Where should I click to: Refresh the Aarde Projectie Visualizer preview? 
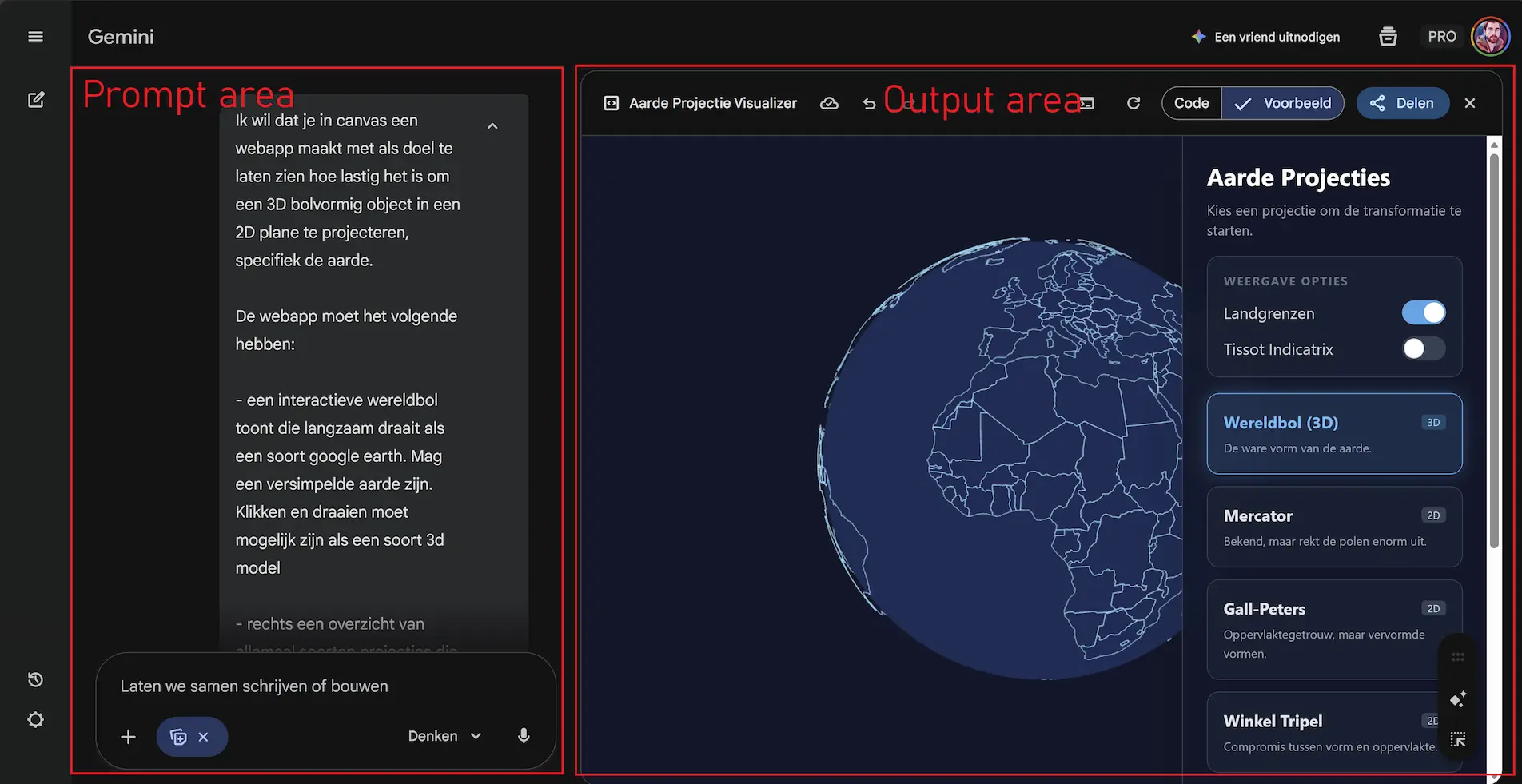pyautogui.click(x=1134, y=103)
